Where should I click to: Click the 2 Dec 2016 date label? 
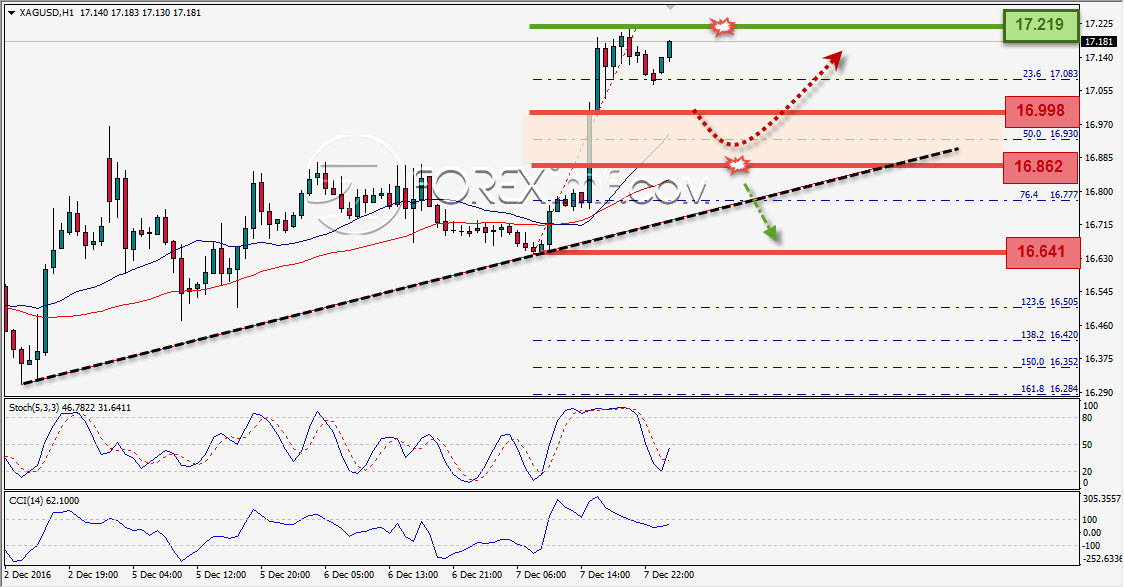pos(29,575)
